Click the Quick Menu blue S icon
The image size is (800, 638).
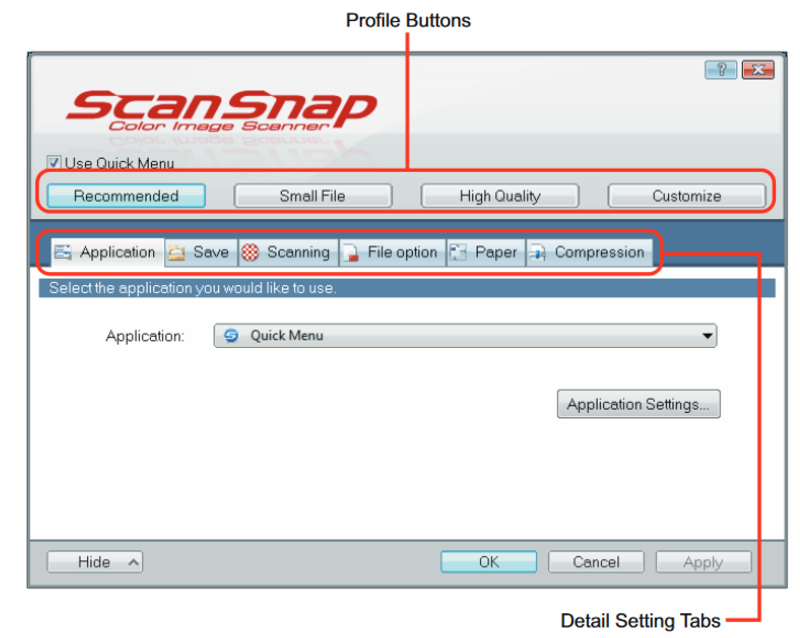pos(231,336)
